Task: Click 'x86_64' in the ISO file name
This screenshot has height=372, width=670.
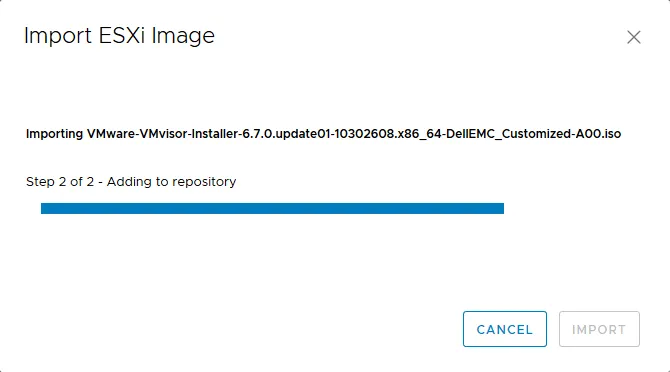Action: coord(419,134)
